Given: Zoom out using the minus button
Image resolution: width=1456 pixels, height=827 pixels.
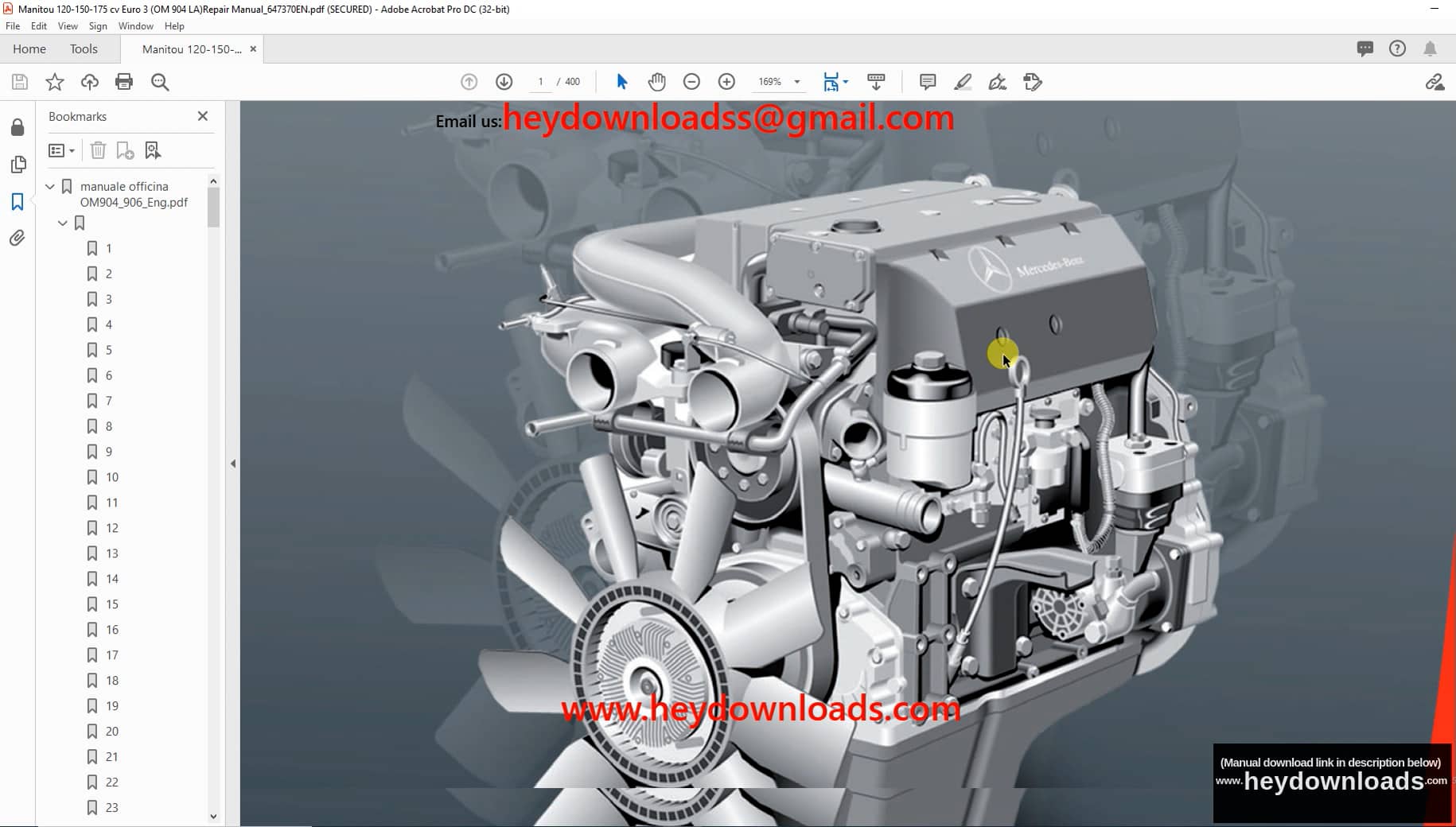Looking at the screenshot, I should coord(691,81).
